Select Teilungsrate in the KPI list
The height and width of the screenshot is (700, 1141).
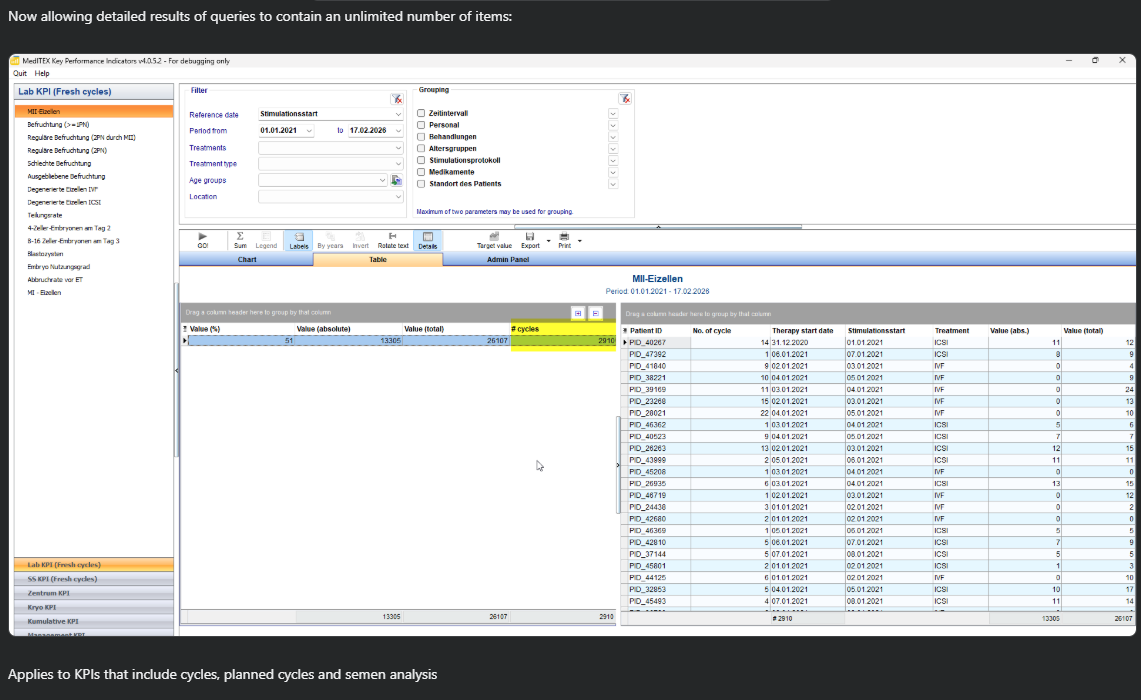[x=45, y=215]
